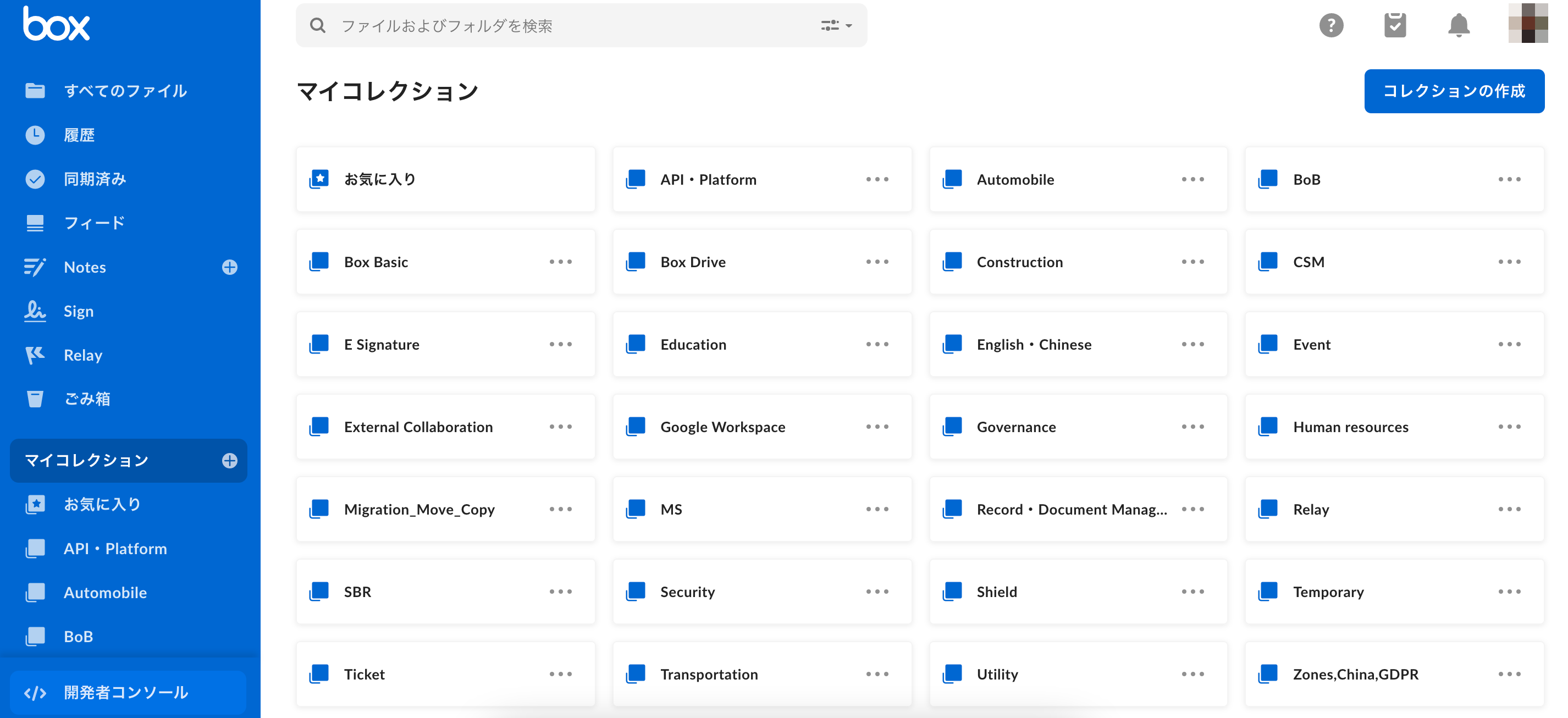
Task: Open the ごみ箱 trash in sidebar
Action: 86,399
